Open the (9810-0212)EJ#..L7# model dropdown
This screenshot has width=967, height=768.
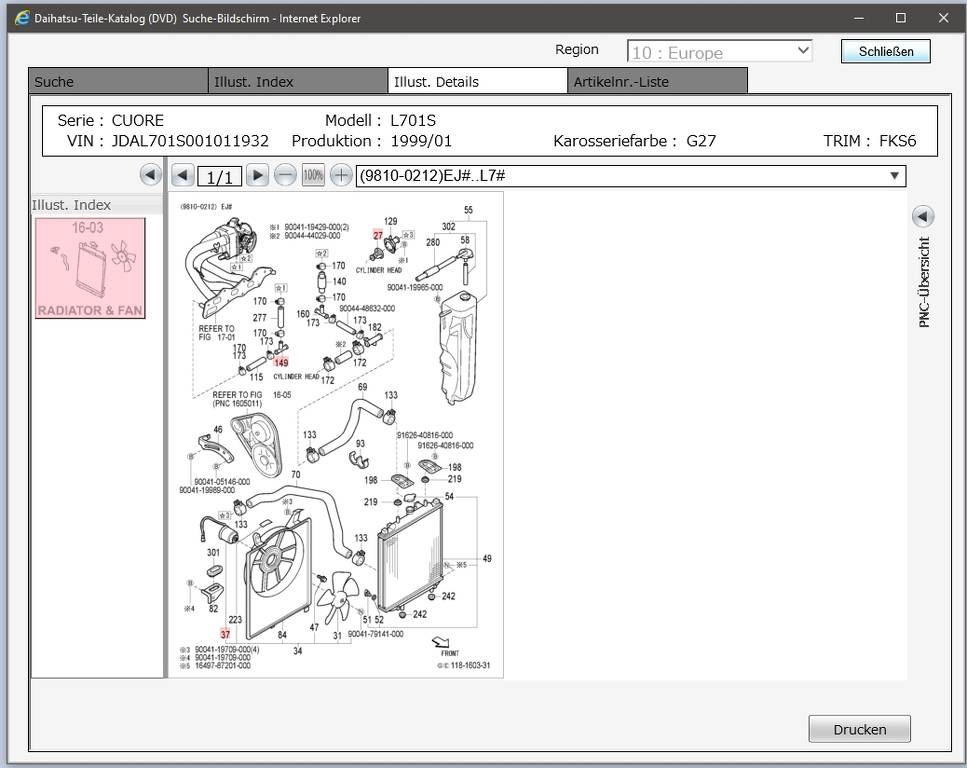click(x=630, y=176)
